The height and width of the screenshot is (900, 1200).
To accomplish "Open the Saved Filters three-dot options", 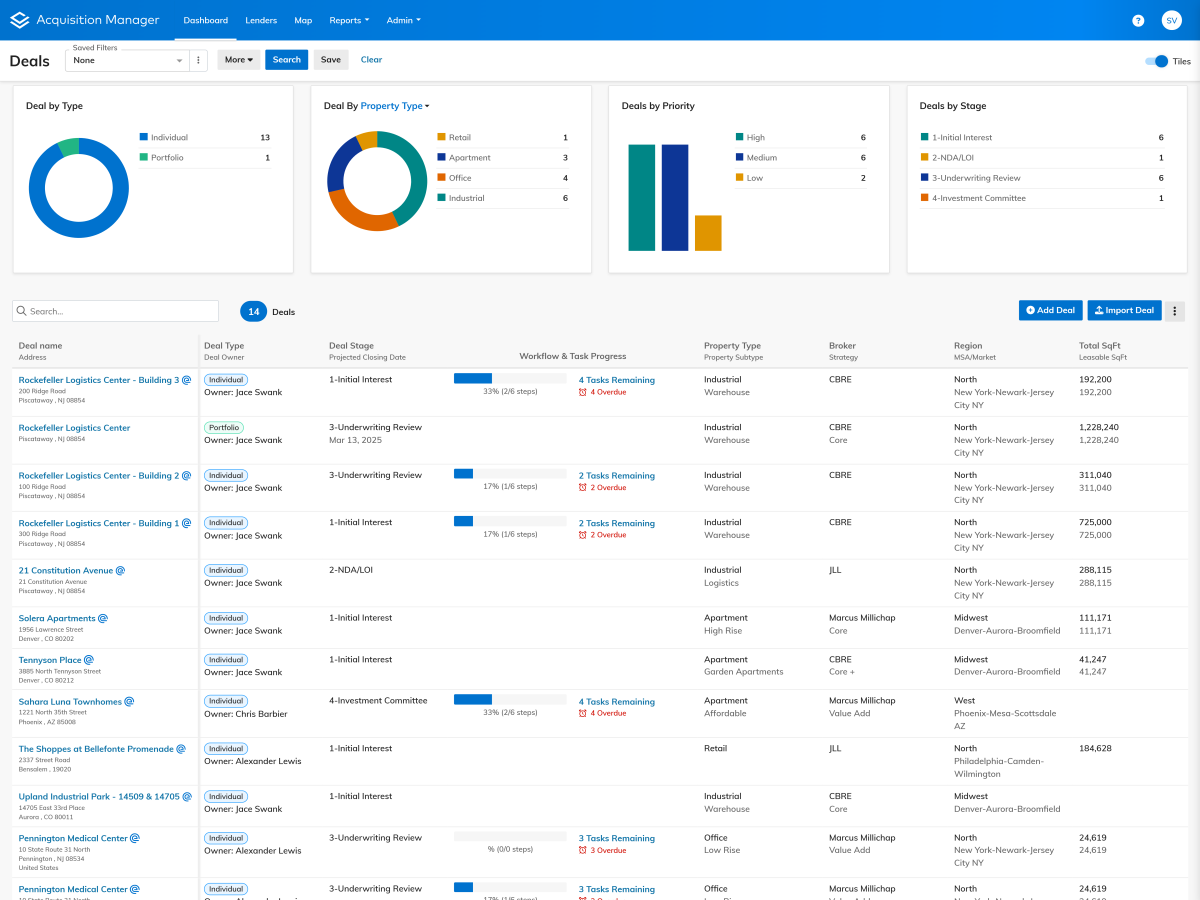I will click(198, 60).
